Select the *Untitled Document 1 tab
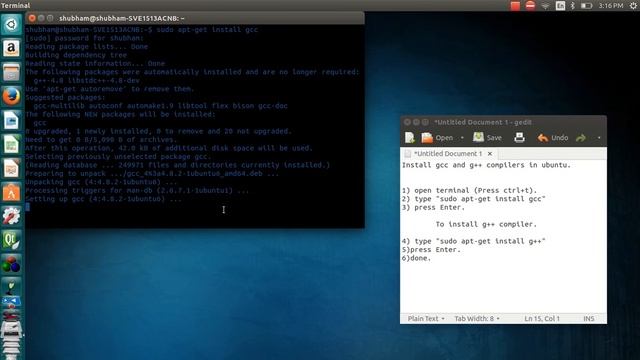The width and height of the screenshot is (640, 360). click(x=448, y=153)
